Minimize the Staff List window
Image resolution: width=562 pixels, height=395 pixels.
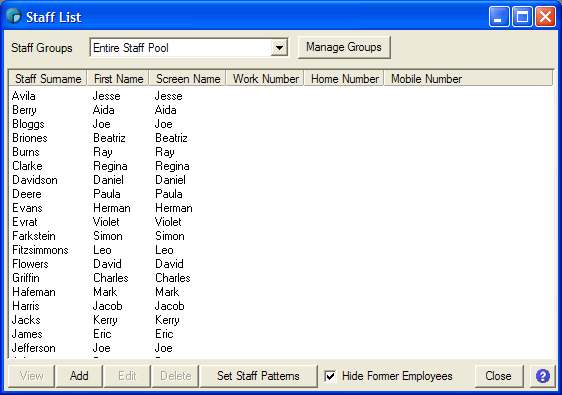[499, 17]
